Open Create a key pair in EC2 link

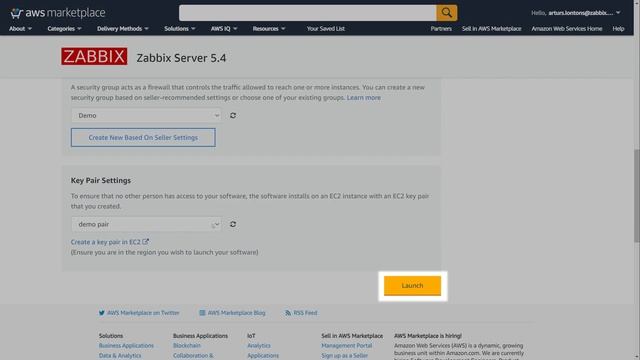[x=109, y=242]
